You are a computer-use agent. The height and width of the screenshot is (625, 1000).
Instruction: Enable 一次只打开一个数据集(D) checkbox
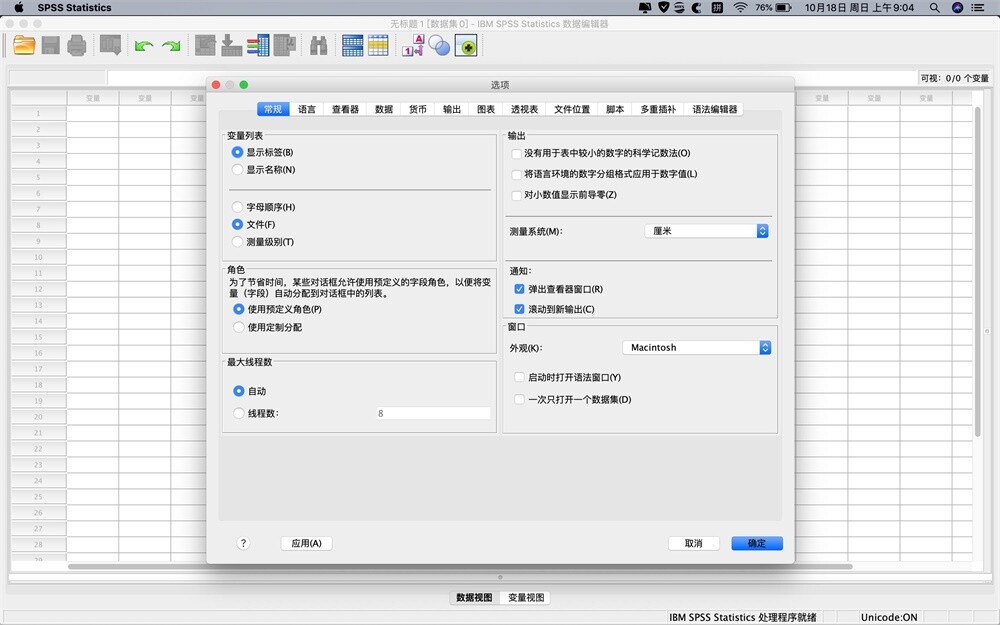coord(519,400)
